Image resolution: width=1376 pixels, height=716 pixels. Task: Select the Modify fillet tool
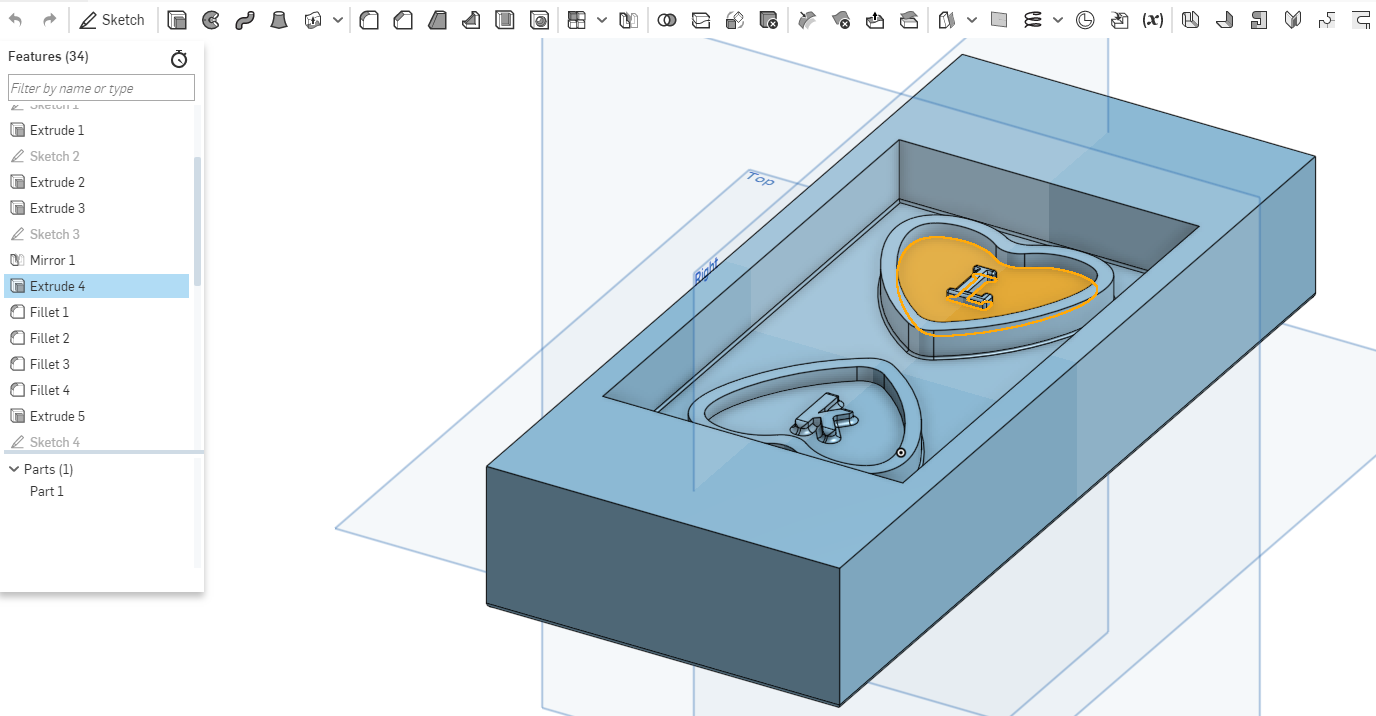coord(807,19)
